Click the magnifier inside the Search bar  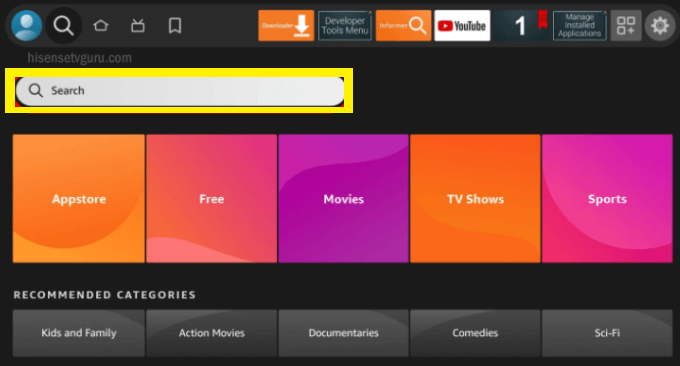[x=36, y=91]
